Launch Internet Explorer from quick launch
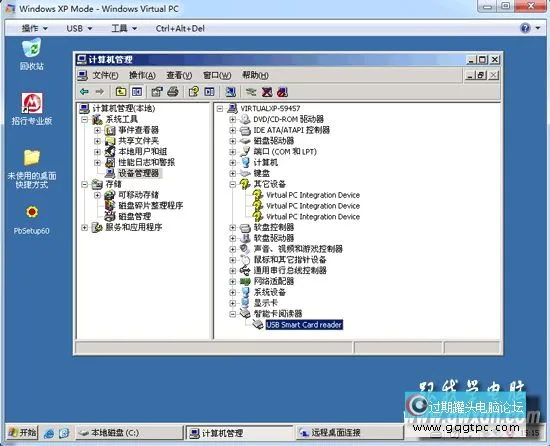Viewport: 550px width, 446px height. [x=49, y=433]
